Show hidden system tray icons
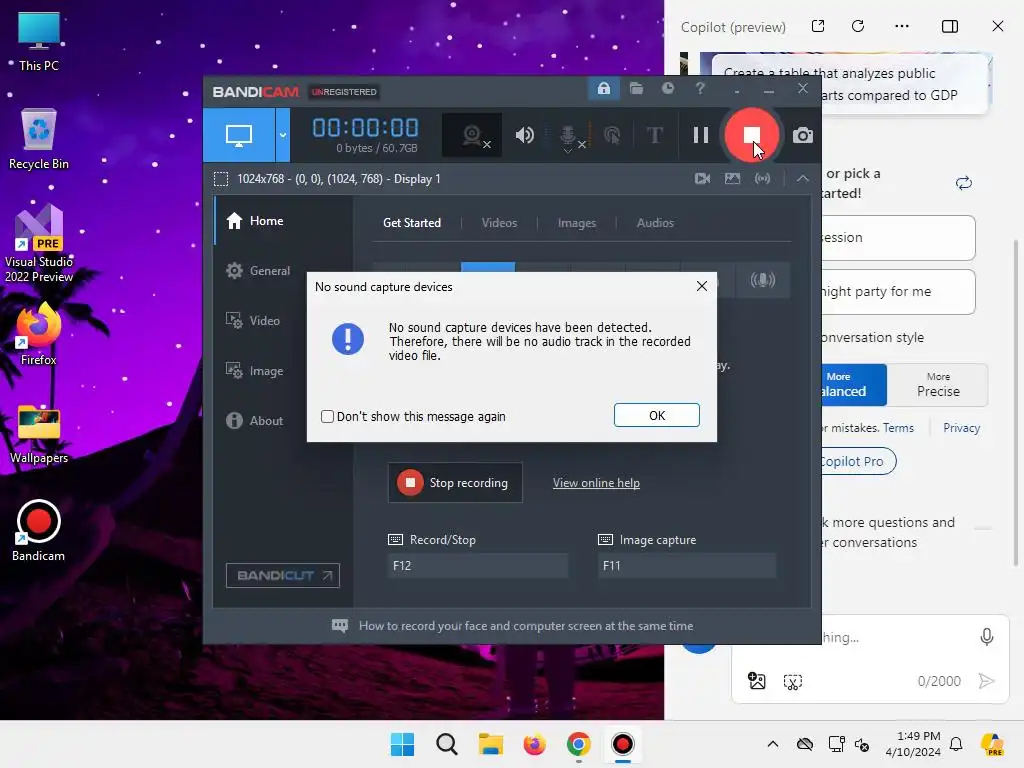 (x=773, y=744)
